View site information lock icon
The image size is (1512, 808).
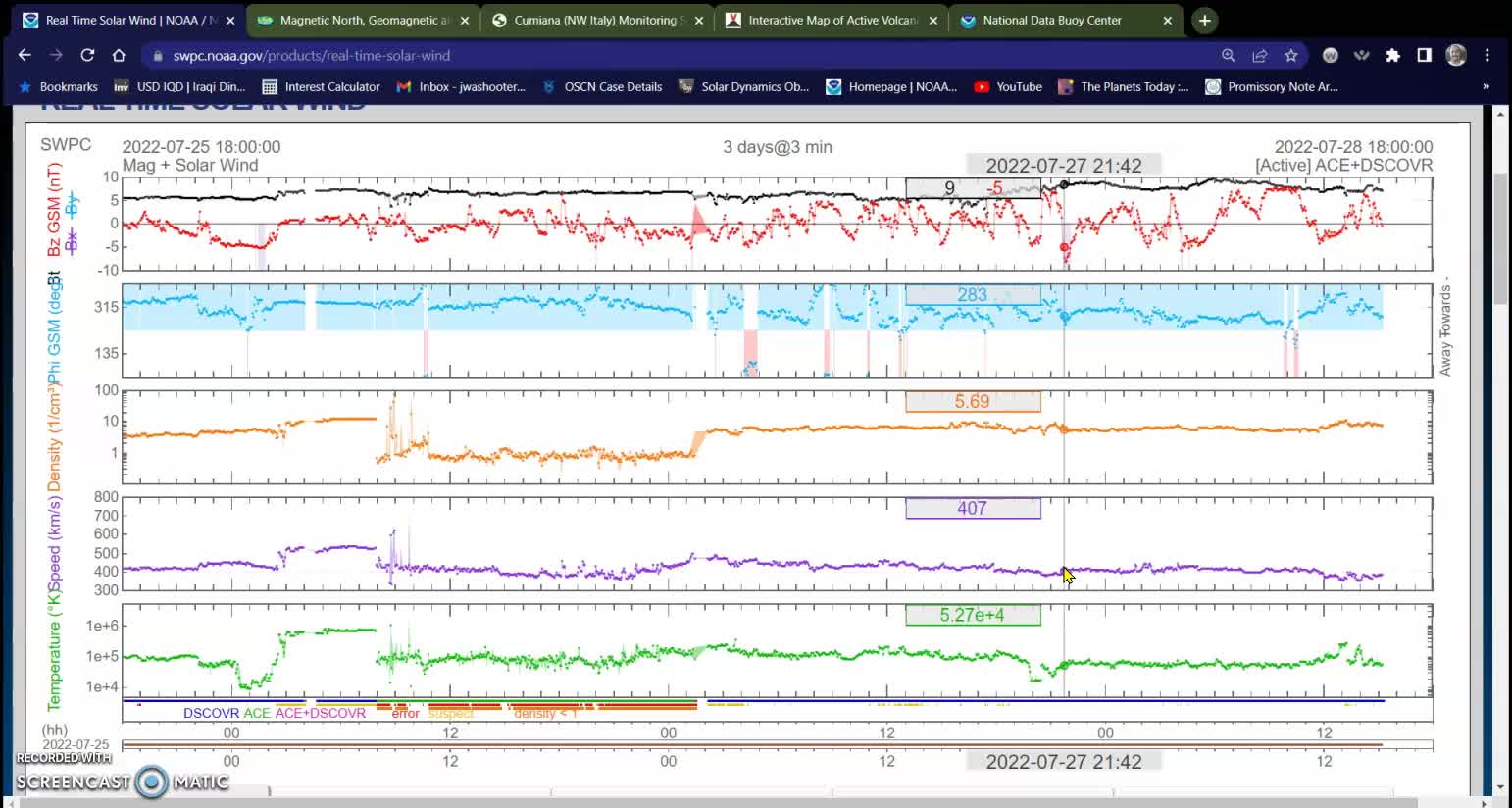[x=158, y=56]
